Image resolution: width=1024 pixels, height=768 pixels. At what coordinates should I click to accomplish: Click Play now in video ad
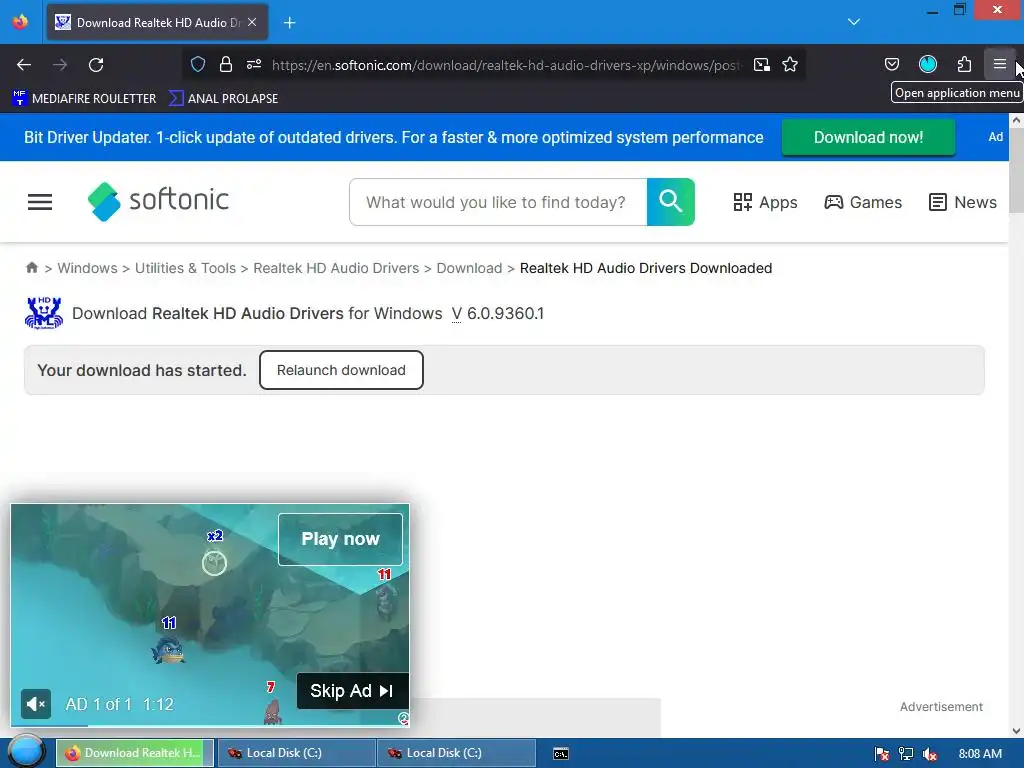click(340, 539)
